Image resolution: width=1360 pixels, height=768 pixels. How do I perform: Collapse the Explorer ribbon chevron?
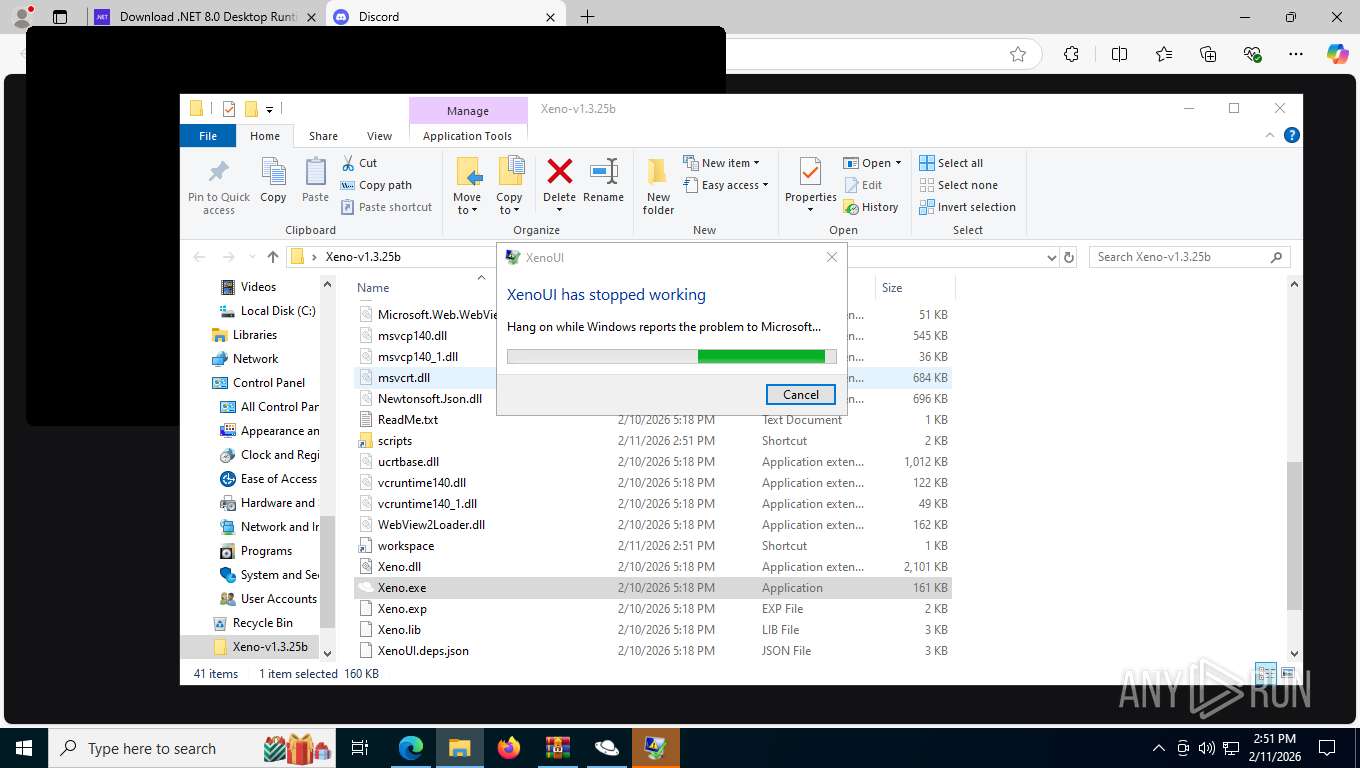click(x=1271, y=135)
